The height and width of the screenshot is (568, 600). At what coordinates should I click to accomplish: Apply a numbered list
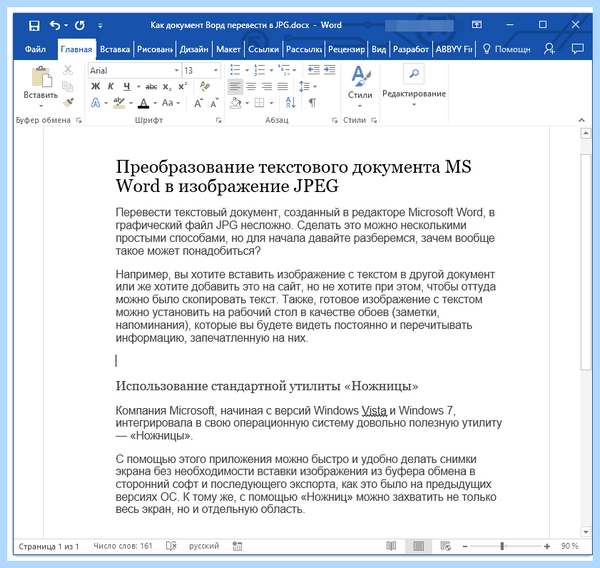pos(259,70)
